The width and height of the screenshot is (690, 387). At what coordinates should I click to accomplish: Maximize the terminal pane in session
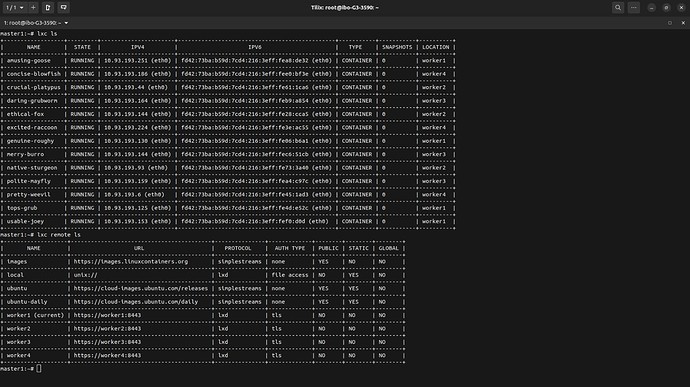point(670,23)
